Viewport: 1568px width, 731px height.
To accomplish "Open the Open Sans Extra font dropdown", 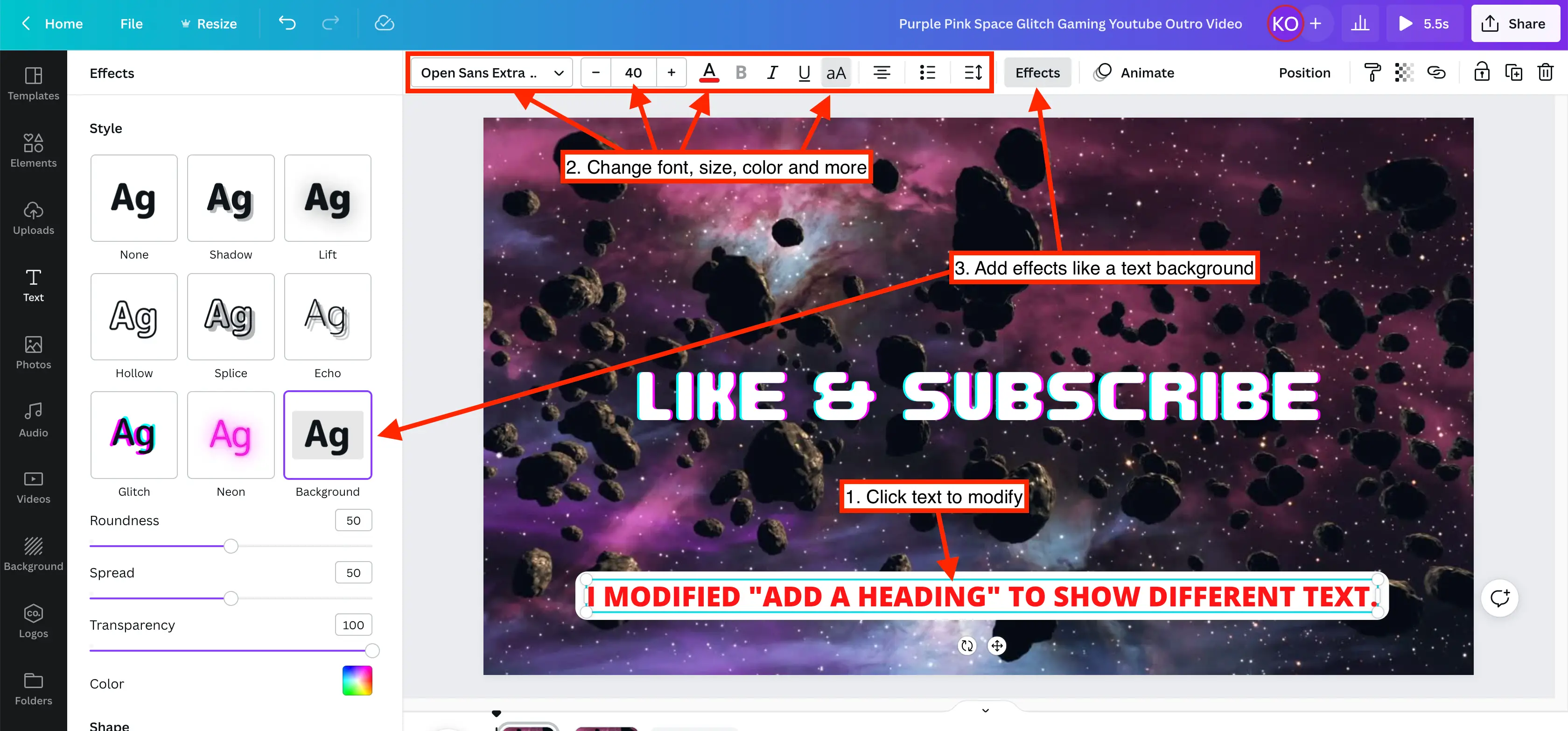I will 491,72.
